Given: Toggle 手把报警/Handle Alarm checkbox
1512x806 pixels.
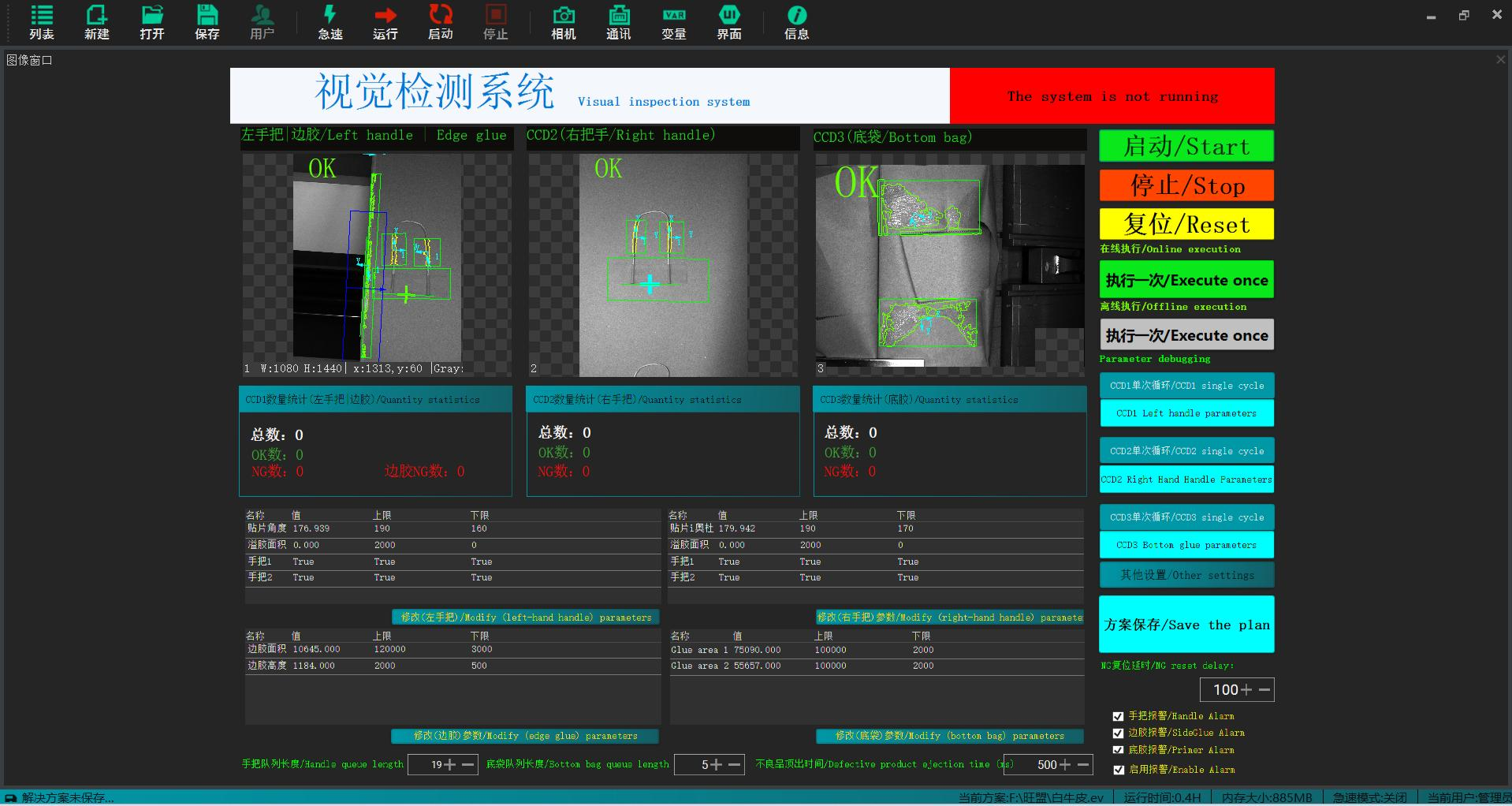Looking at the screenshot, I should (1118, 716).
